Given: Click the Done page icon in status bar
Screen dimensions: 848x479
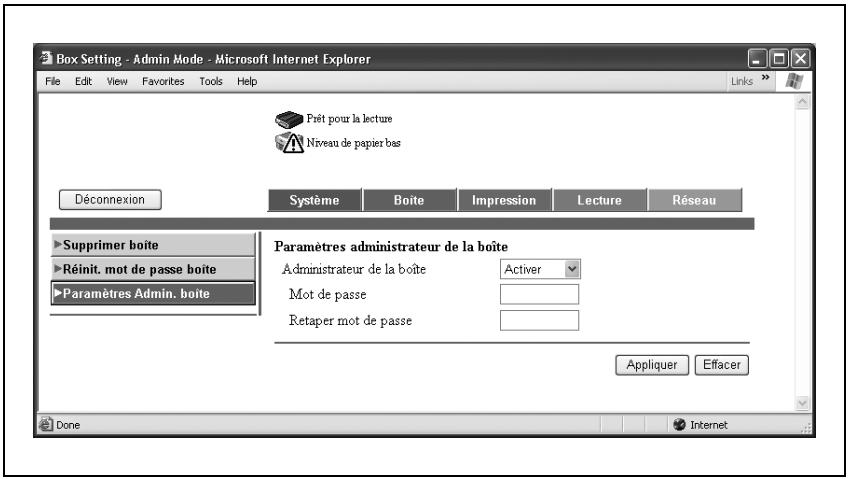Looking at the screenshot, I should [x=46, y=424].
